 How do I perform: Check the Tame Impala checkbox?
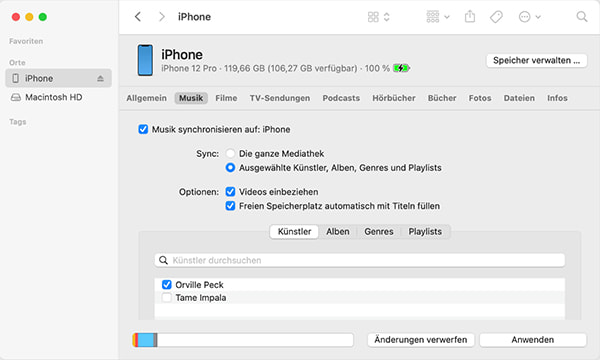pyautogui.click(x=166, y=298)
